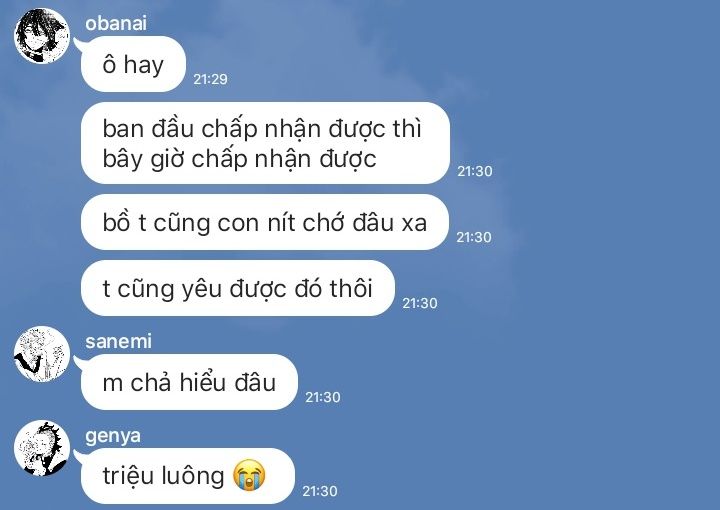The width and height of the screenshot is (720, 510).
Task: Tap the "ô hay" message bubble
Action: [133, 64]
